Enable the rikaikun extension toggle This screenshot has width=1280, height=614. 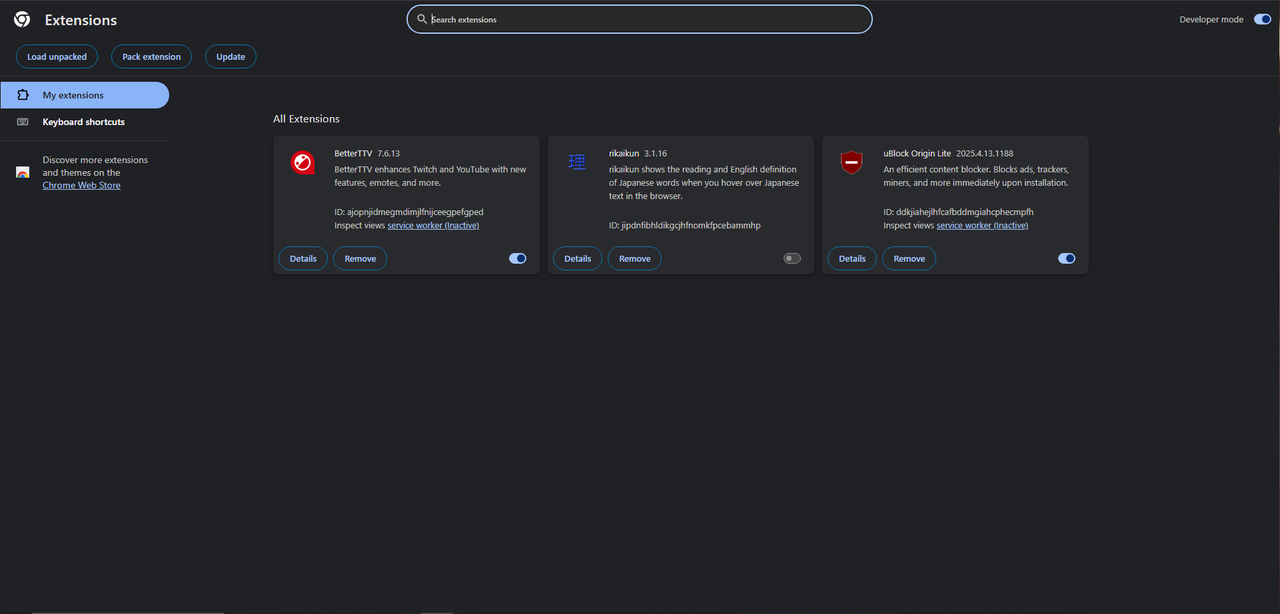pos(792,258)
